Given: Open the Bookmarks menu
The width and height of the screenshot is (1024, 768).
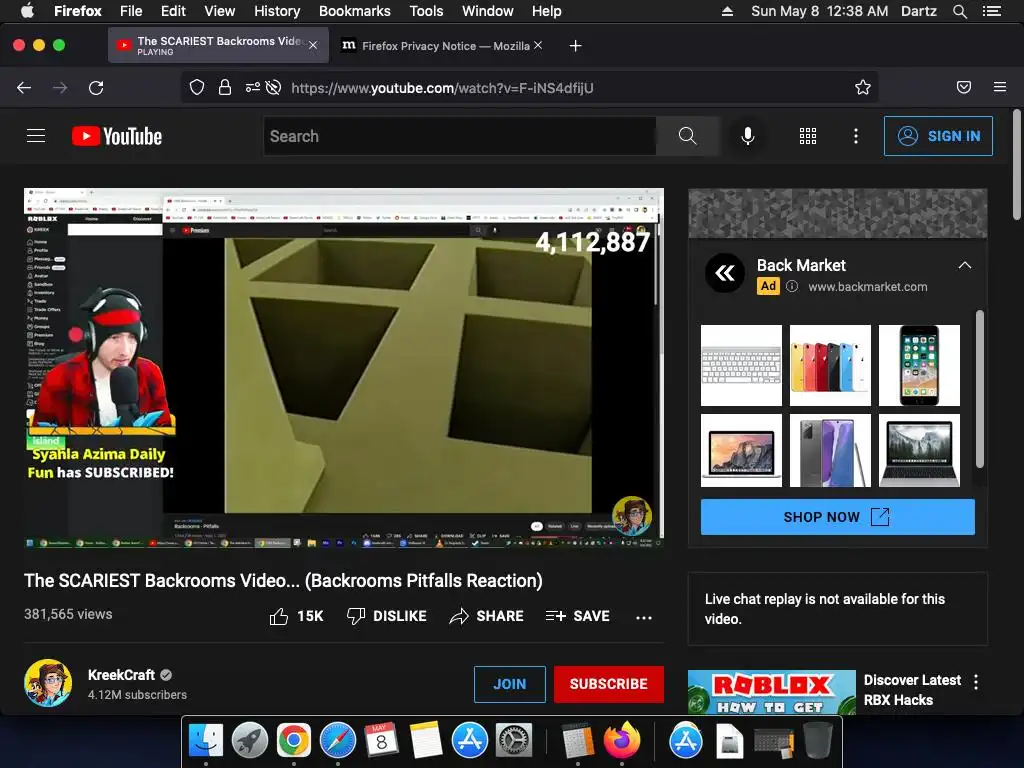Looking at the screenshot, I should click(x=355, y=11).
